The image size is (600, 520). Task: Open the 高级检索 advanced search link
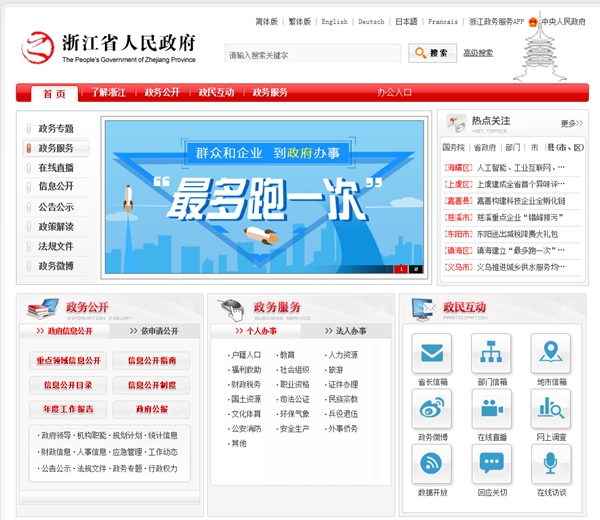click(478, 53)
